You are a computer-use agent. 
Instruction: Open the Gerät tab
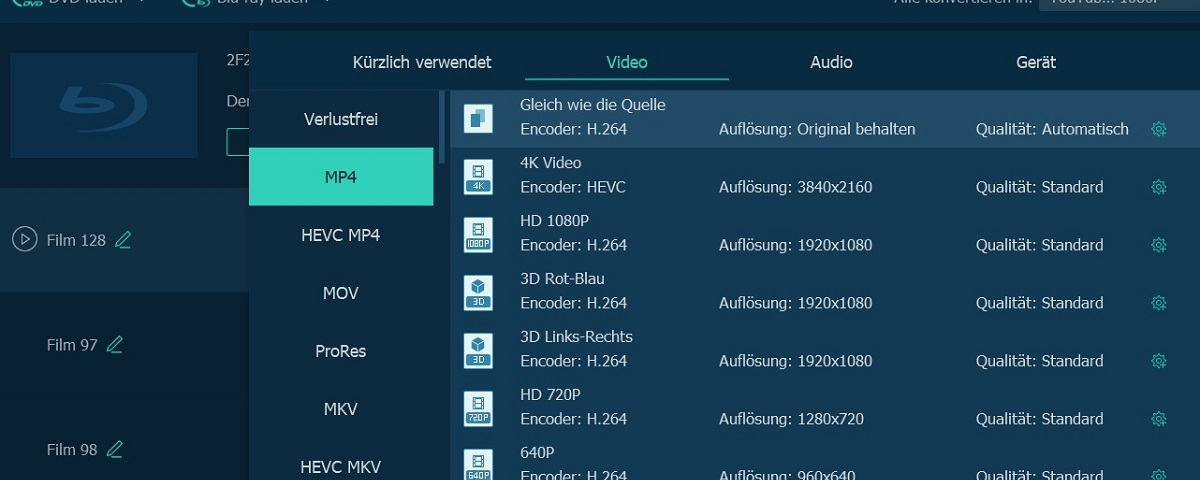(1036, 62)
